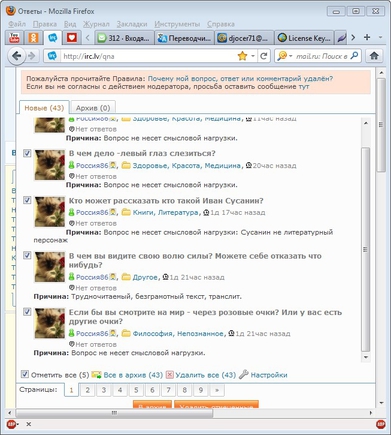The width and height of the screenshot is (391, 435).
Task: Toggle the Отметить все checkbox
Action: tap(25, 374)
